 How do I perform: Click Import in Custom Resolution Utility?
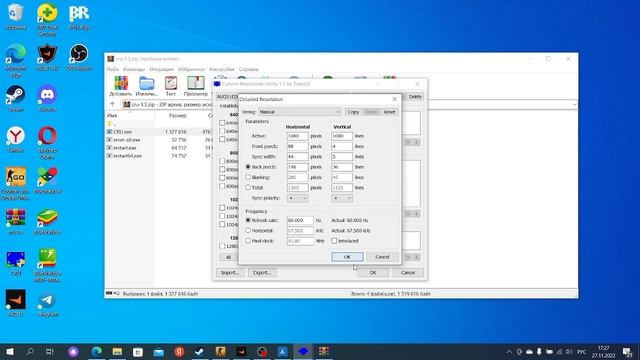click(x=230, y=272)
